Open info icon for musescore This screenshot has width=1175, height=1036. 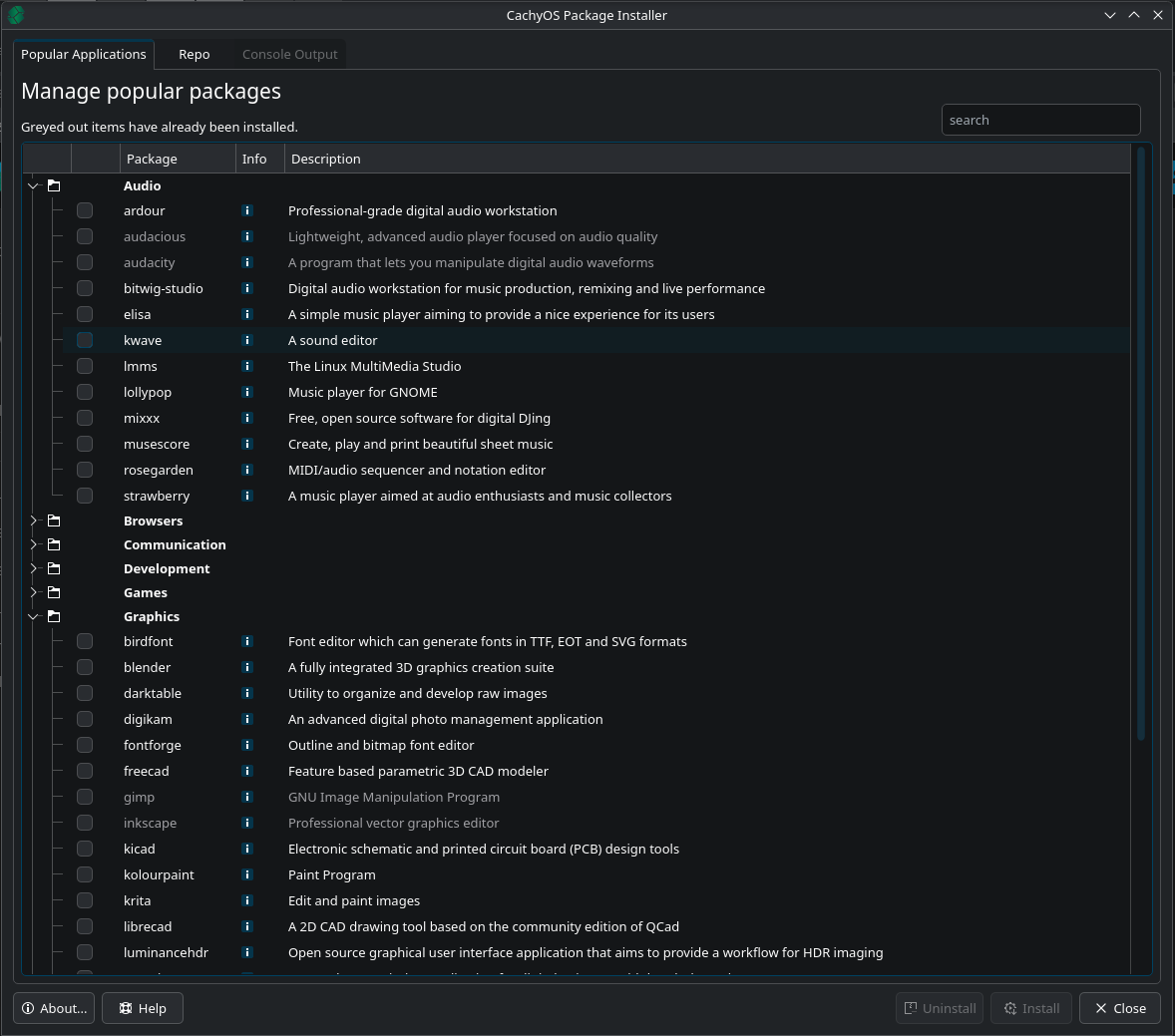[x=247, y=444]
